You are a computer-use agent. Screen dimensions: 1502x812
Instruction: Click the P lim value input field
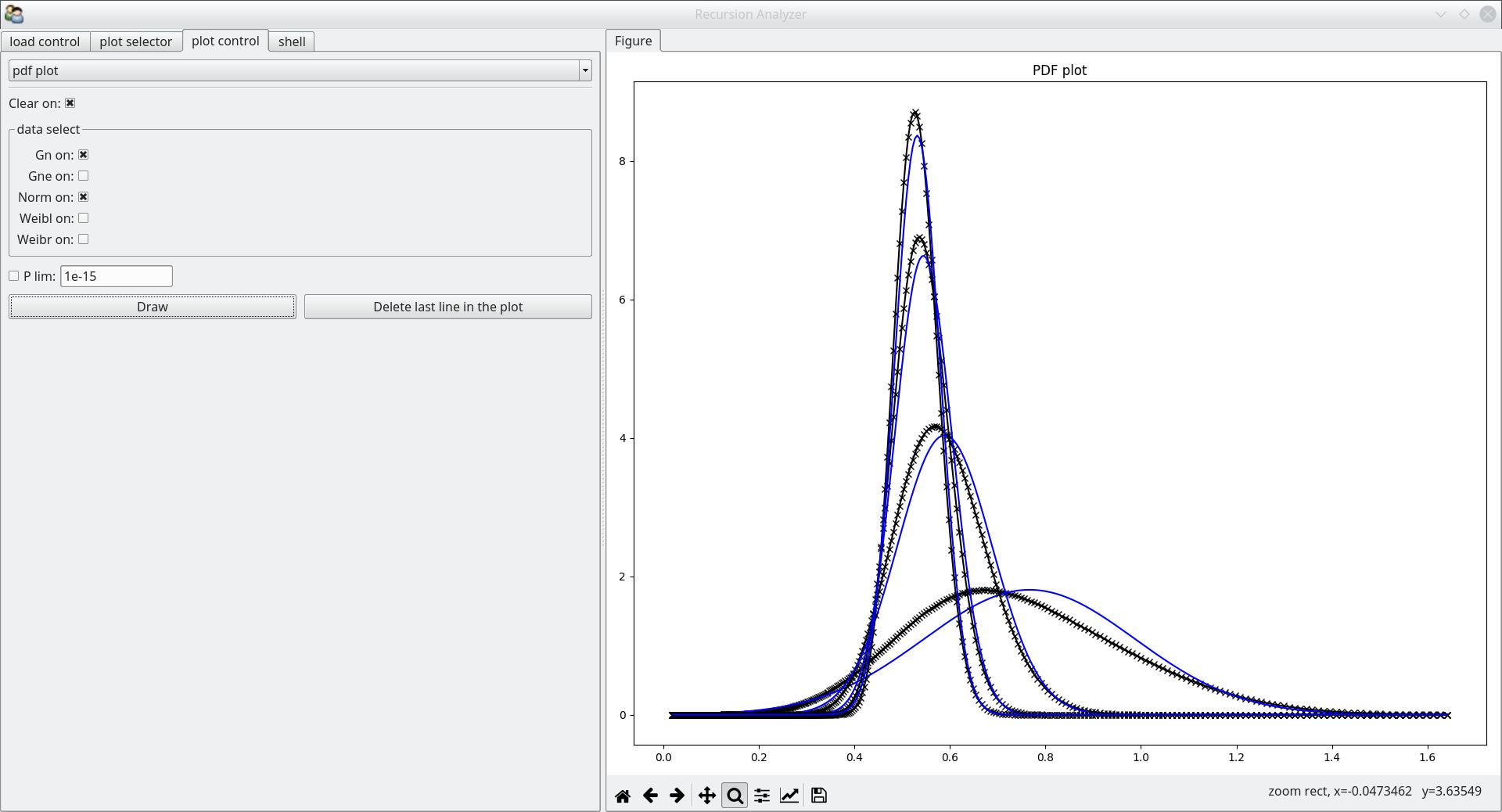[117, 276]
